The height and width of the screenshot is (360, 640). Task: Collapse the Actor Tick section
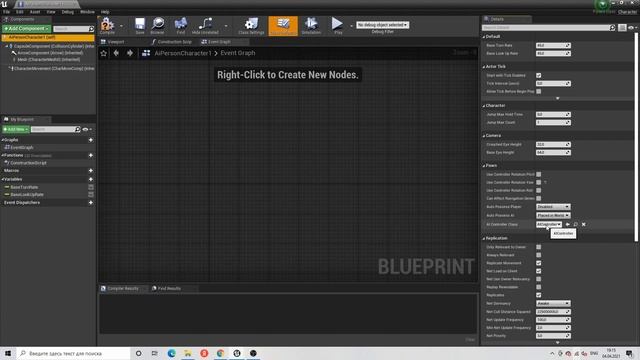484,67
